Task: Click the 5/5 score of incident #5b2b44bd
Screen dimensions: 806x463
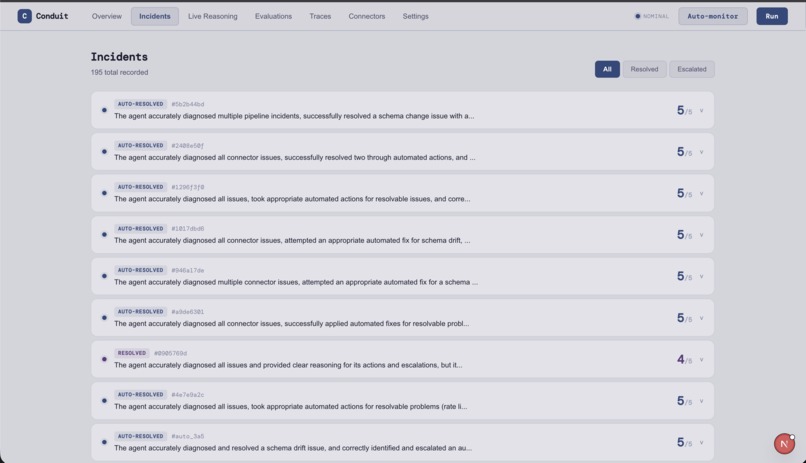Action: (684, 110)
